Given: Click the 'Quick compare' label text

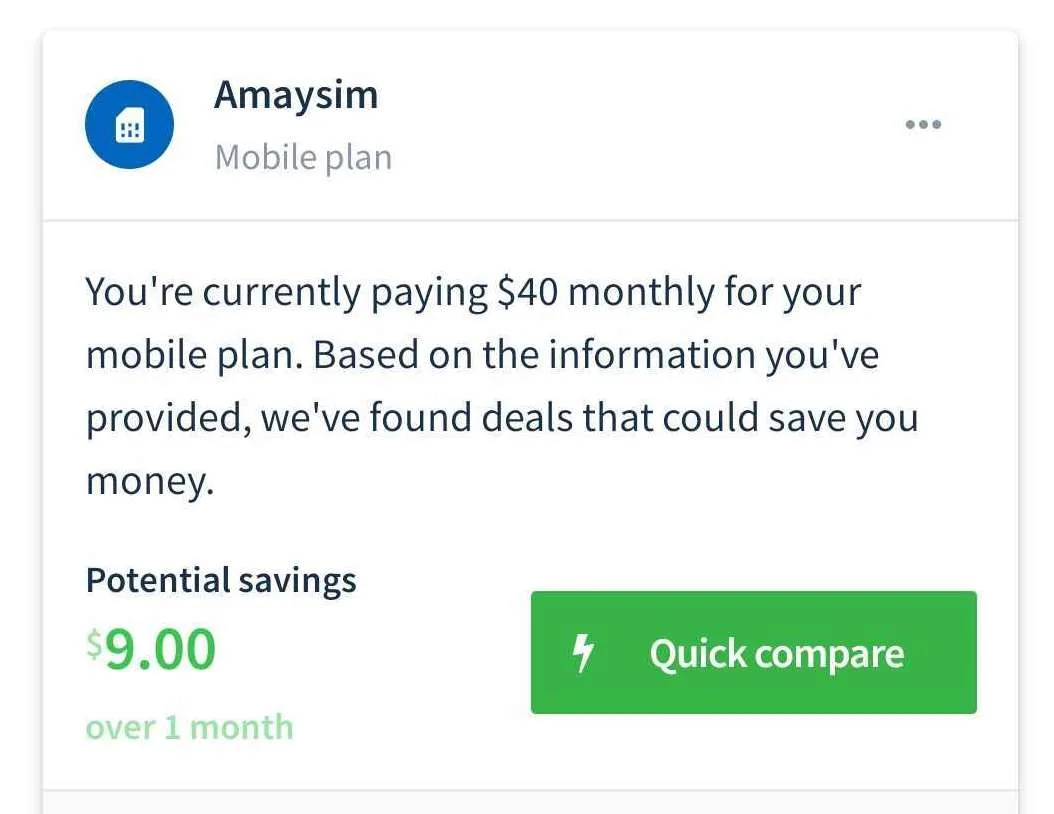Looking at the screenshot, I should coord(776,654).
